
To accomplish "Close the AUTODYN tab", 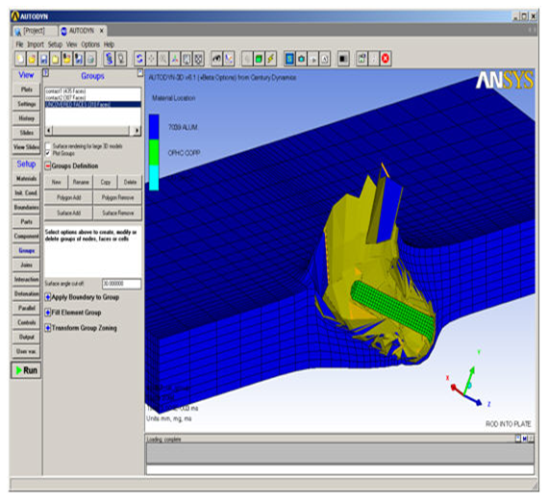I will coord(102,31).
